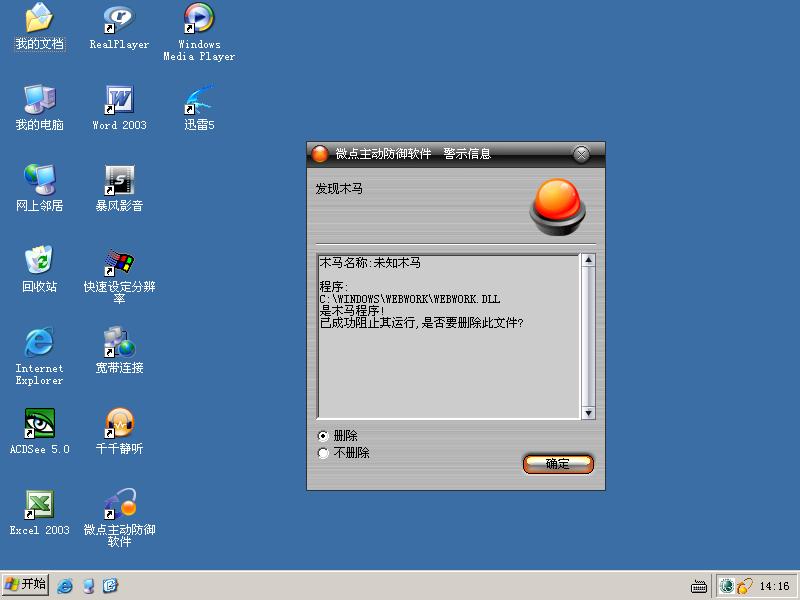This screenshot has height=600, width=800.
Task: Click the green globe system tray icon
Action: pyautogui.click(x=727, y=586)
